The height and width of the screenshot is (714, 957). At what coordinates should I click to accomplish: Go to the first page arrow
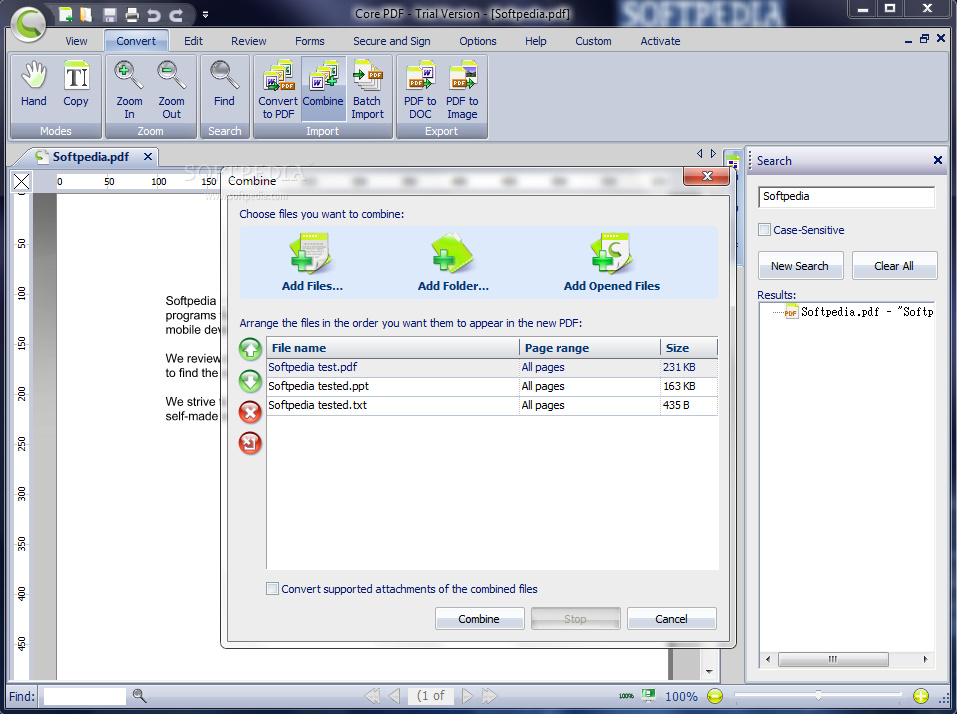tap(372, 696)
